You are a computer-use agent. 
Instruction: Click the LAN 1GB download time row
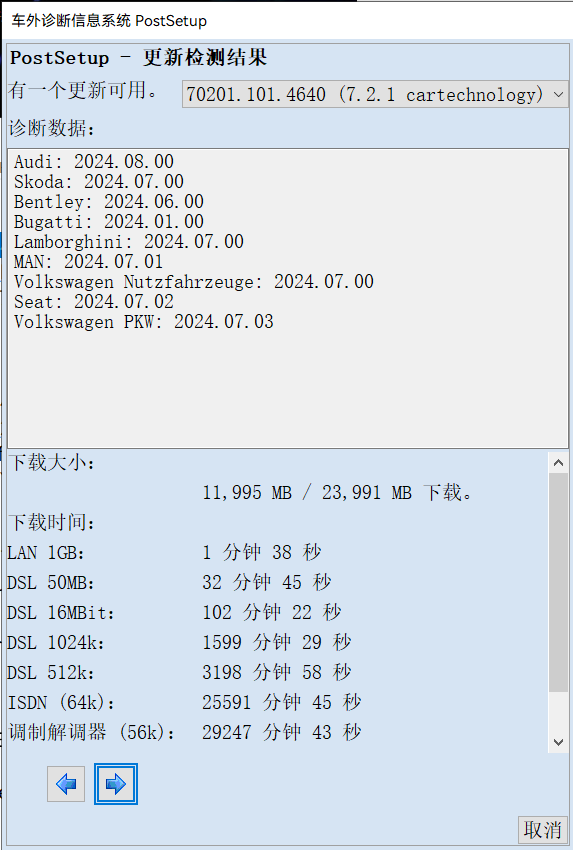164,552
